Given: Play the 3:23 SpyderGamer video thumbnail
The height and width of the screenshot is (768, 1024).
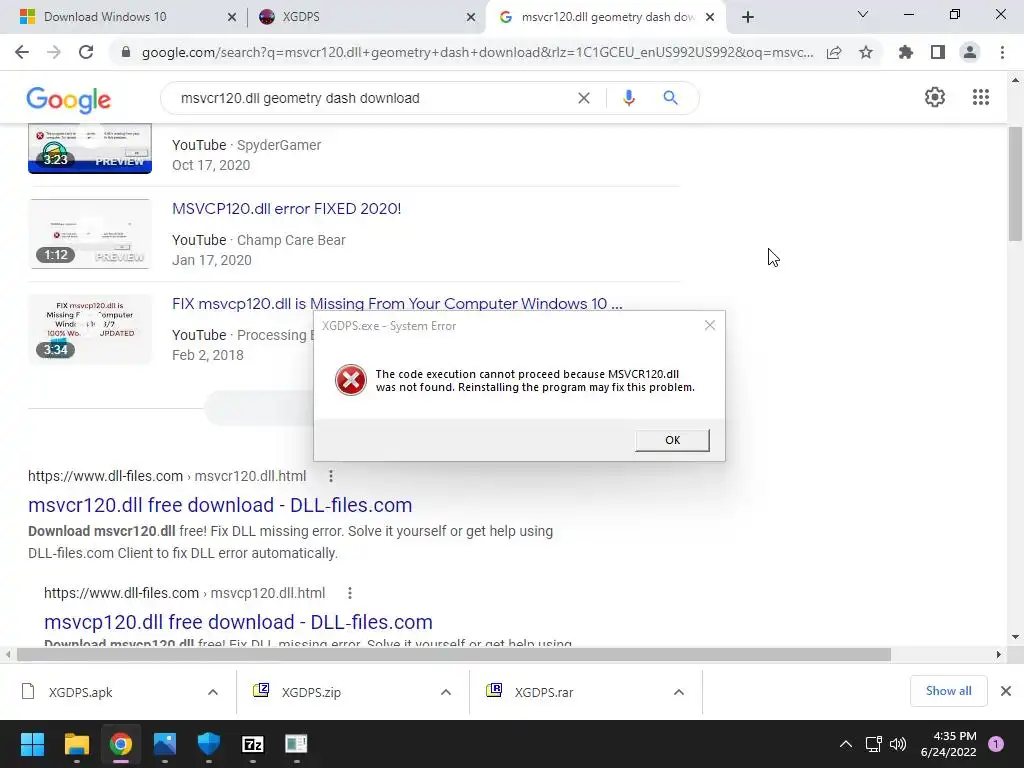Looking at the screenshot, I should pyautogui.click(x=89, y=149).
